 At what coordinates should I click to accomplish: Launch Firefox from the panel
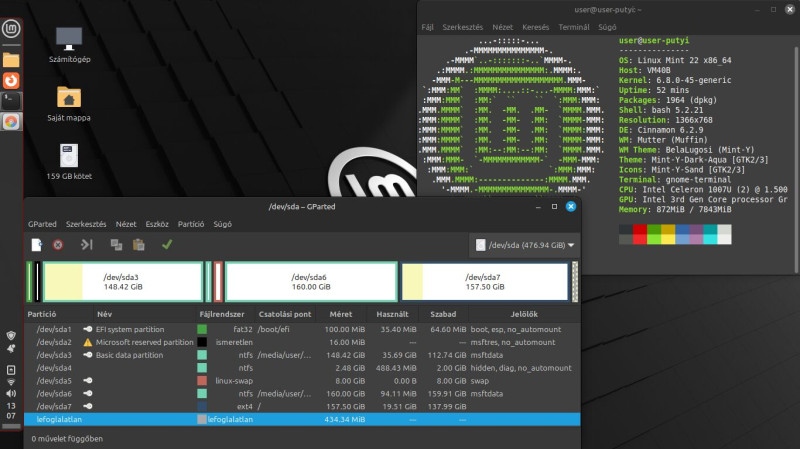(11, 81)
